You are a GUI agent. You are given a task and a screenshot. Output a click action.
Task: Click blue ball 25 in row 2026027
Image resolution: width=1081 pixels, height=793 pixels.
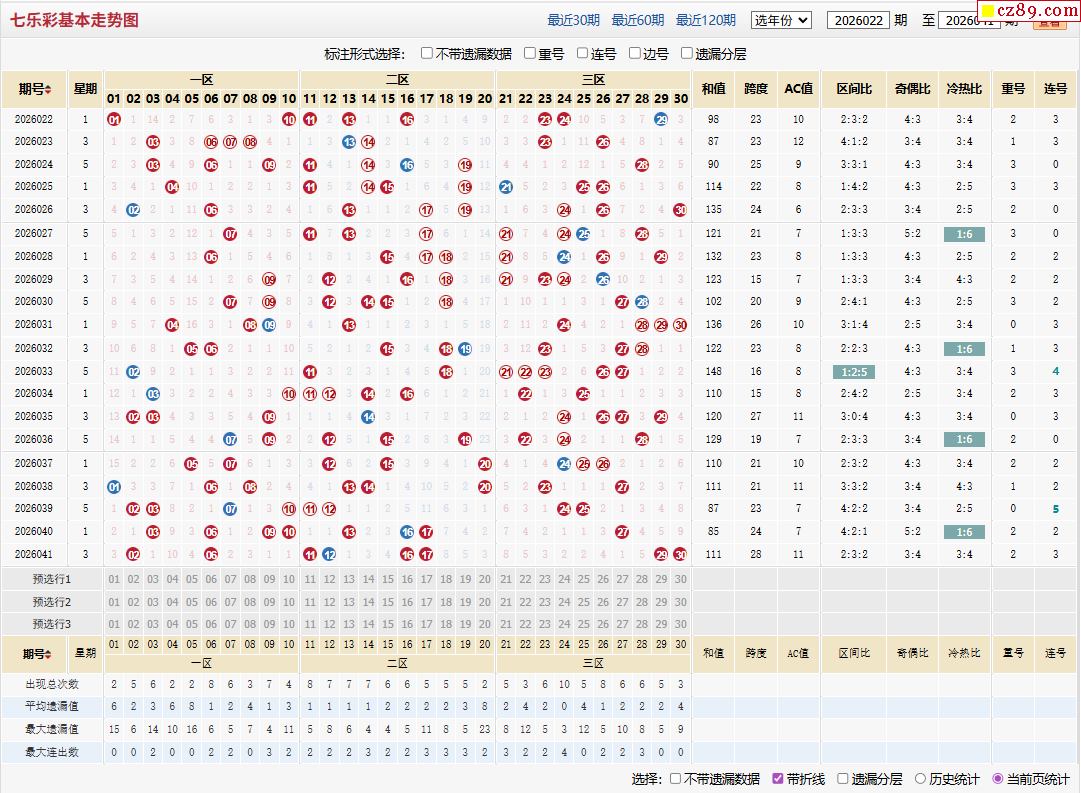click(583, 234)
